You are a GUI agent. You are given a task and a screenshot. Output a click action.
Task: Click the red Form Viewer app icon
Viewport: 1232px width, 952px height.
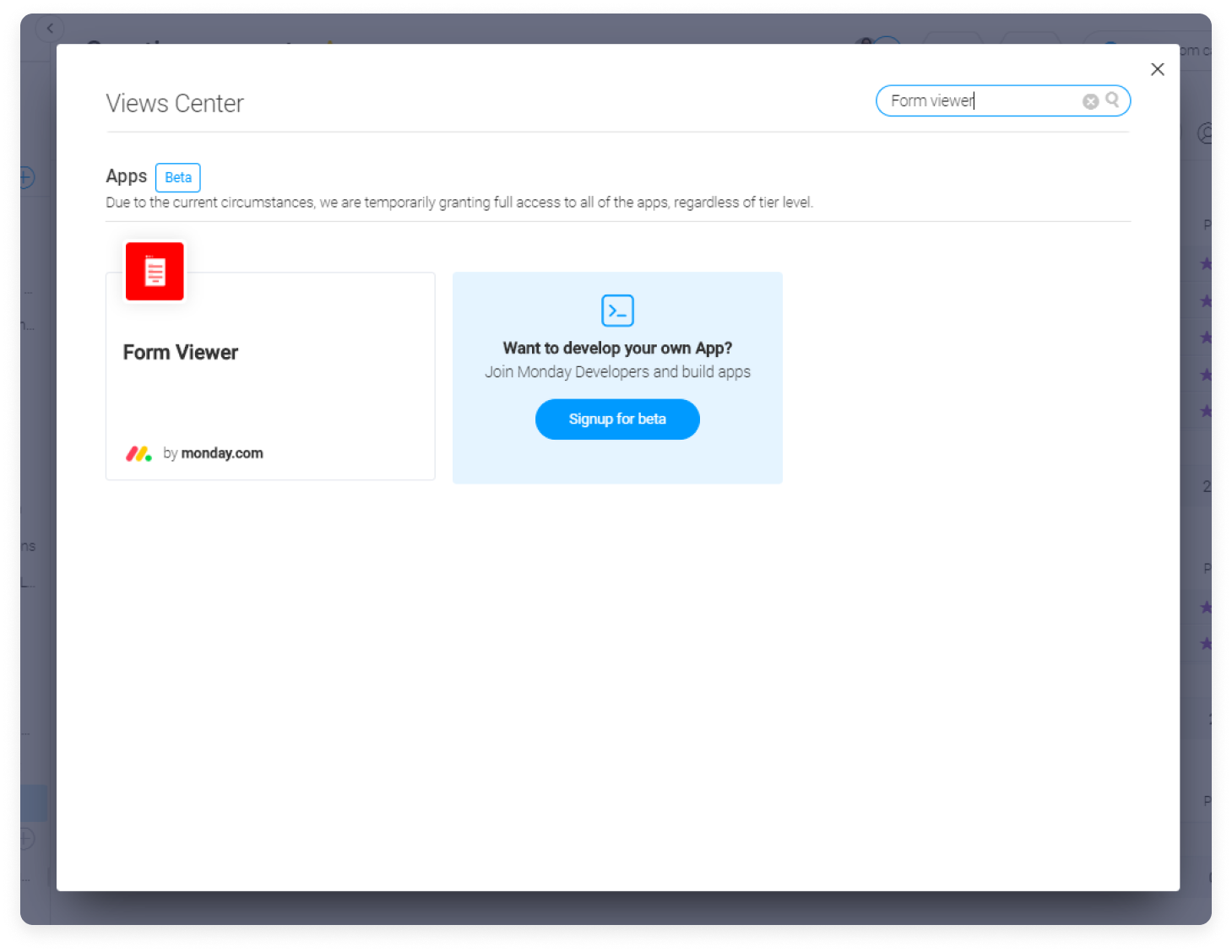[x=155, y=271]
